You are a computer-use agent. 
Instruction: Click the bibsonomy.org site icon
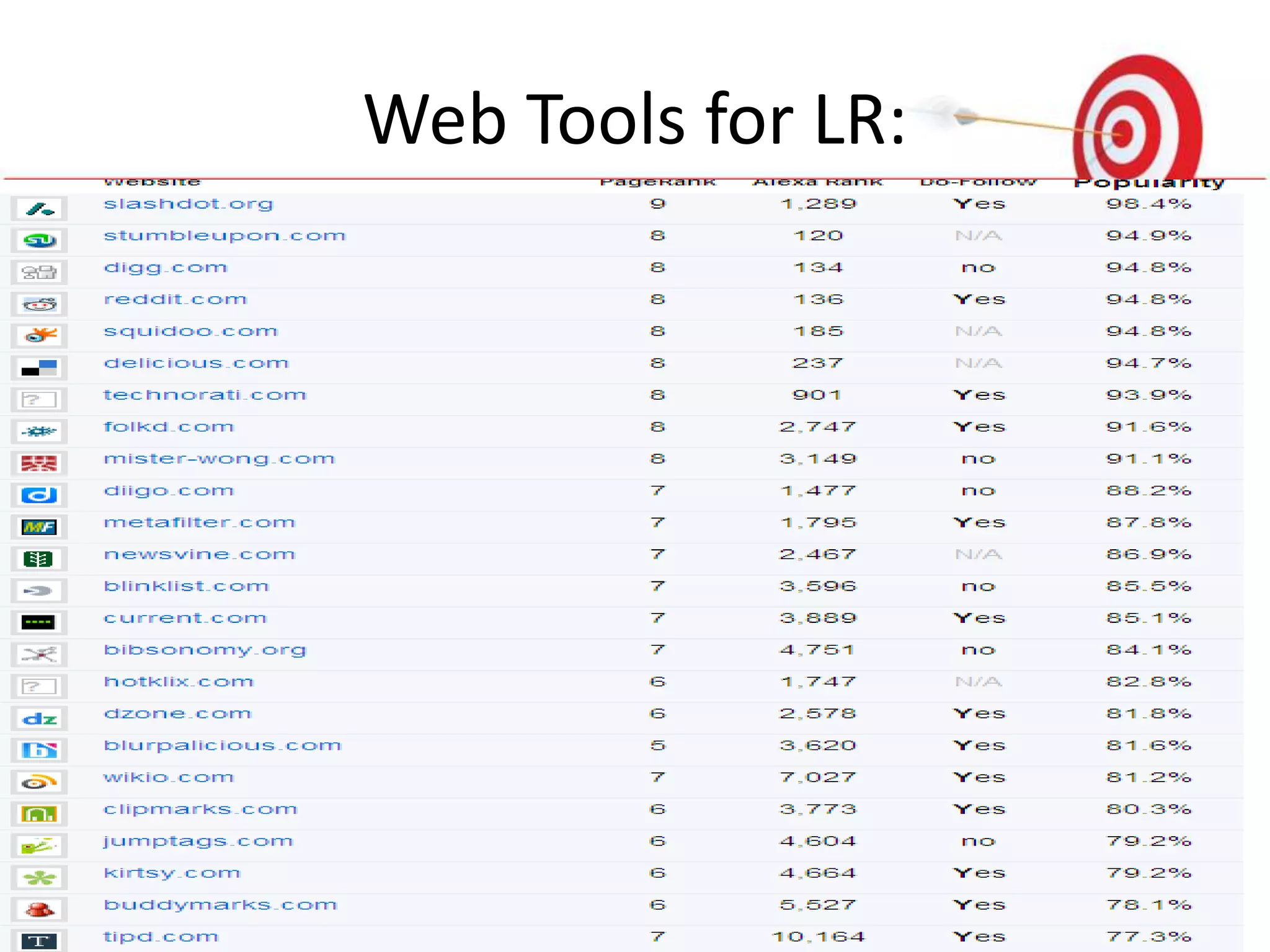click(39, 654)
